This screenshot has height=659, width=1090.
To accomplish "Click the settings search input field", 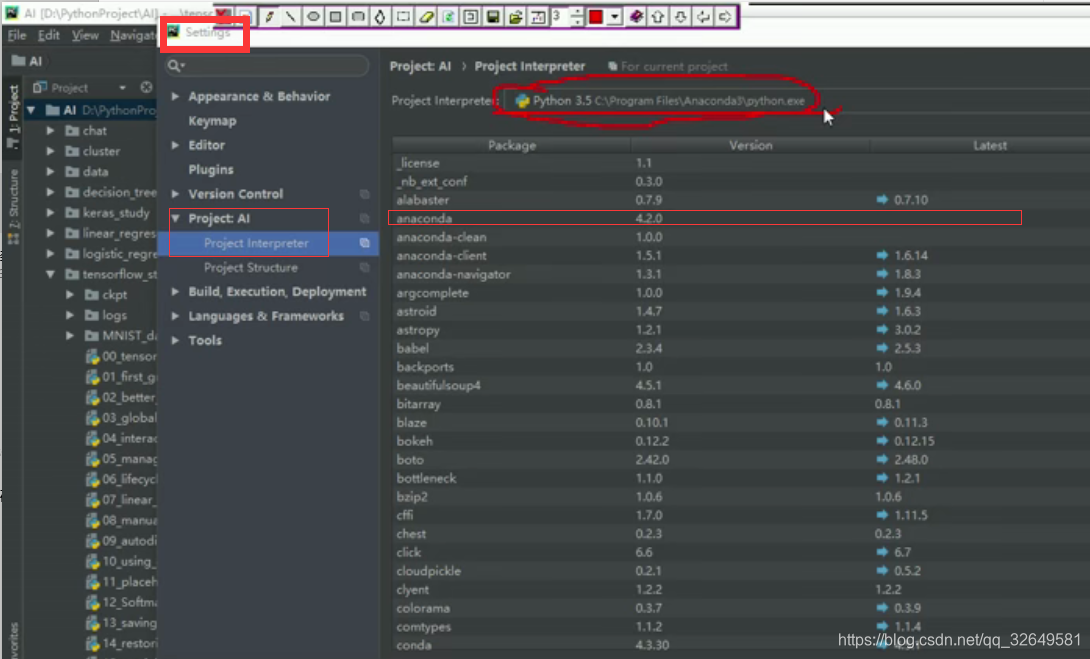I will point(266,65).
